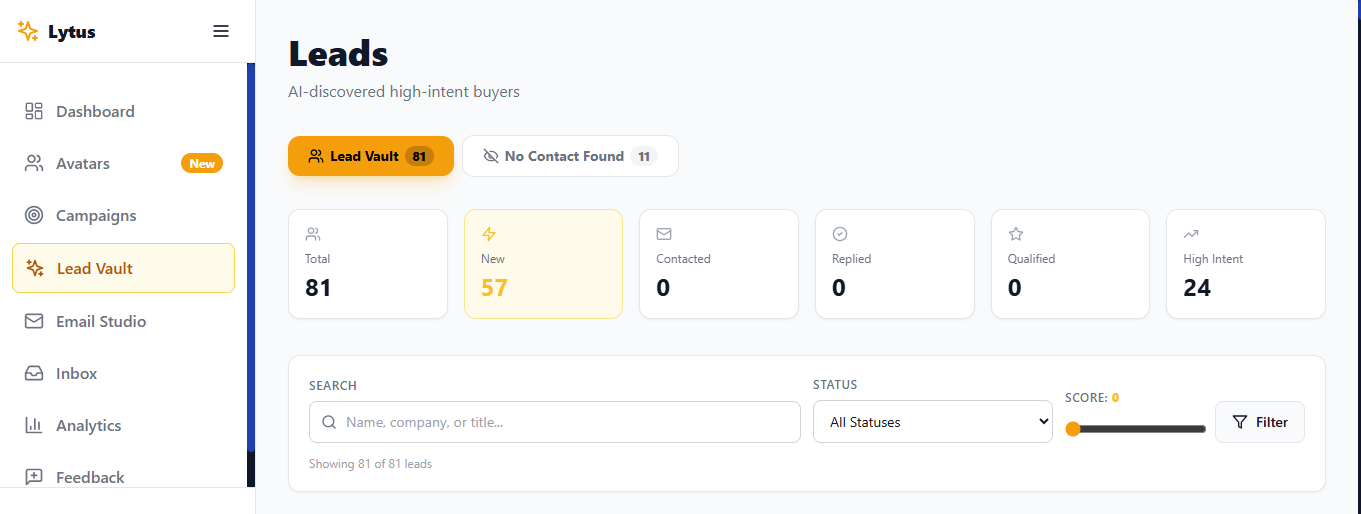Toggle the sidebar with the hamburger menu

[x=221, y=31]
